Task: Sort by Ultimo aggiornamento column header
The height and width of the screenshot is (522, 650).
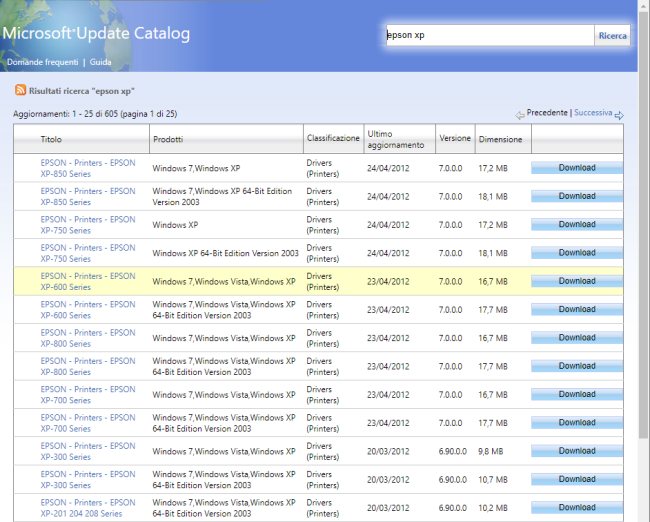Action: point(395,139)
